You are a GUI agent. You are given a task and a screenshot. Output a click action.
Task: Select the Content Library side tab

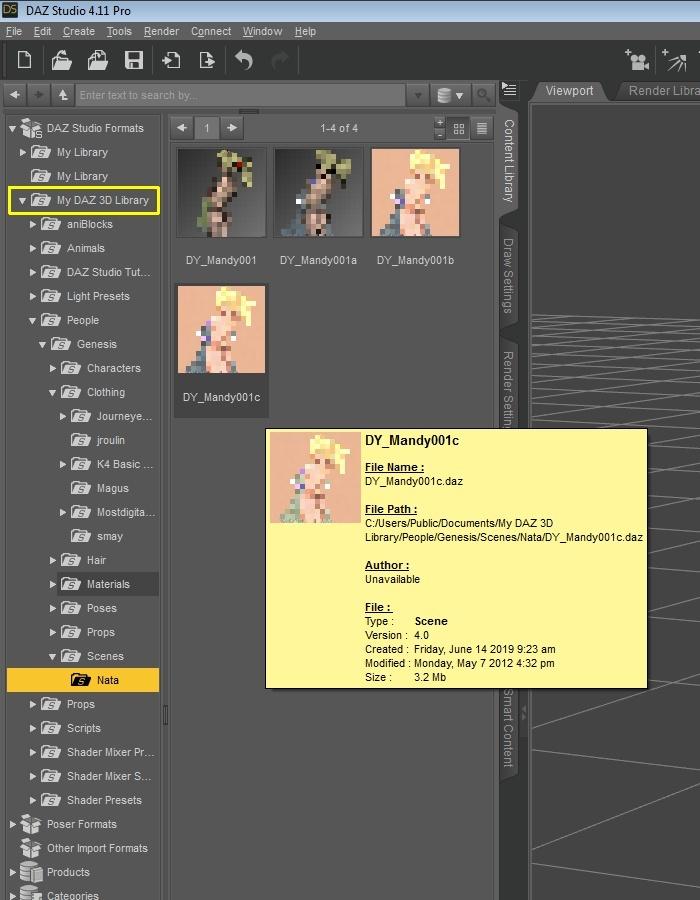coord(508,161)
